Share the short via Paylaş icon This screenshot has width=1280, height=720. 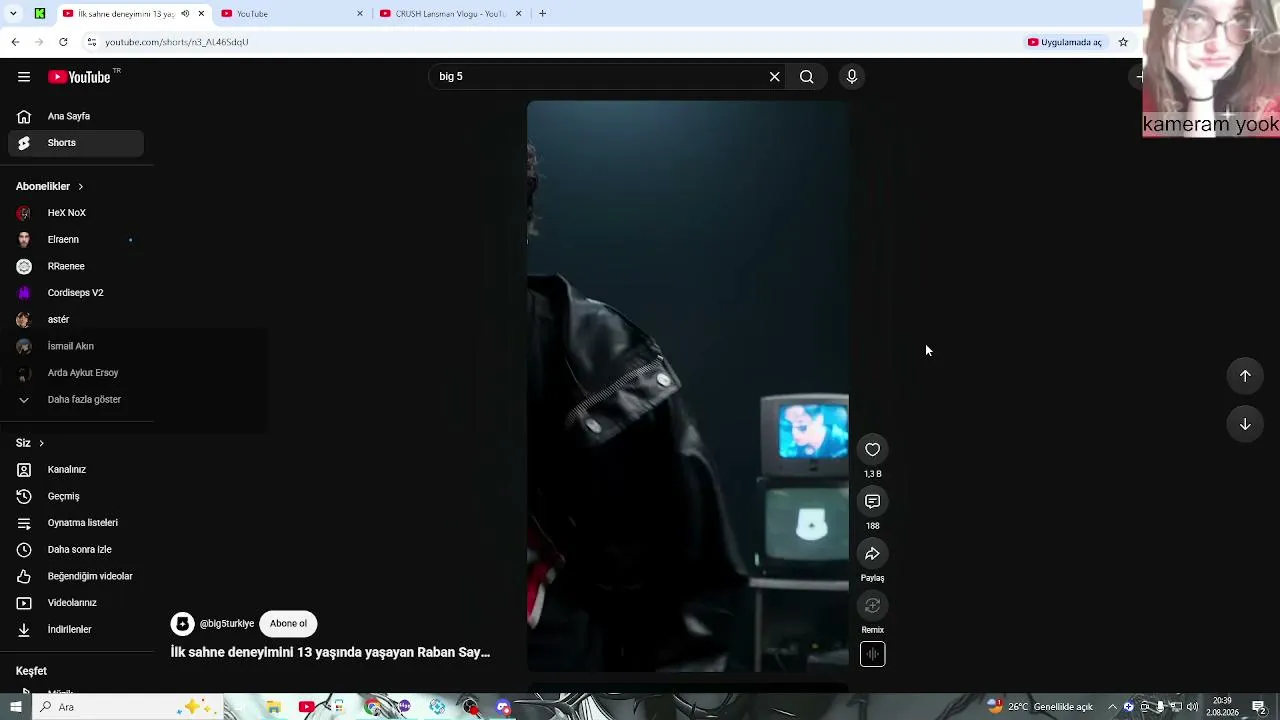(x=873, y=554)
